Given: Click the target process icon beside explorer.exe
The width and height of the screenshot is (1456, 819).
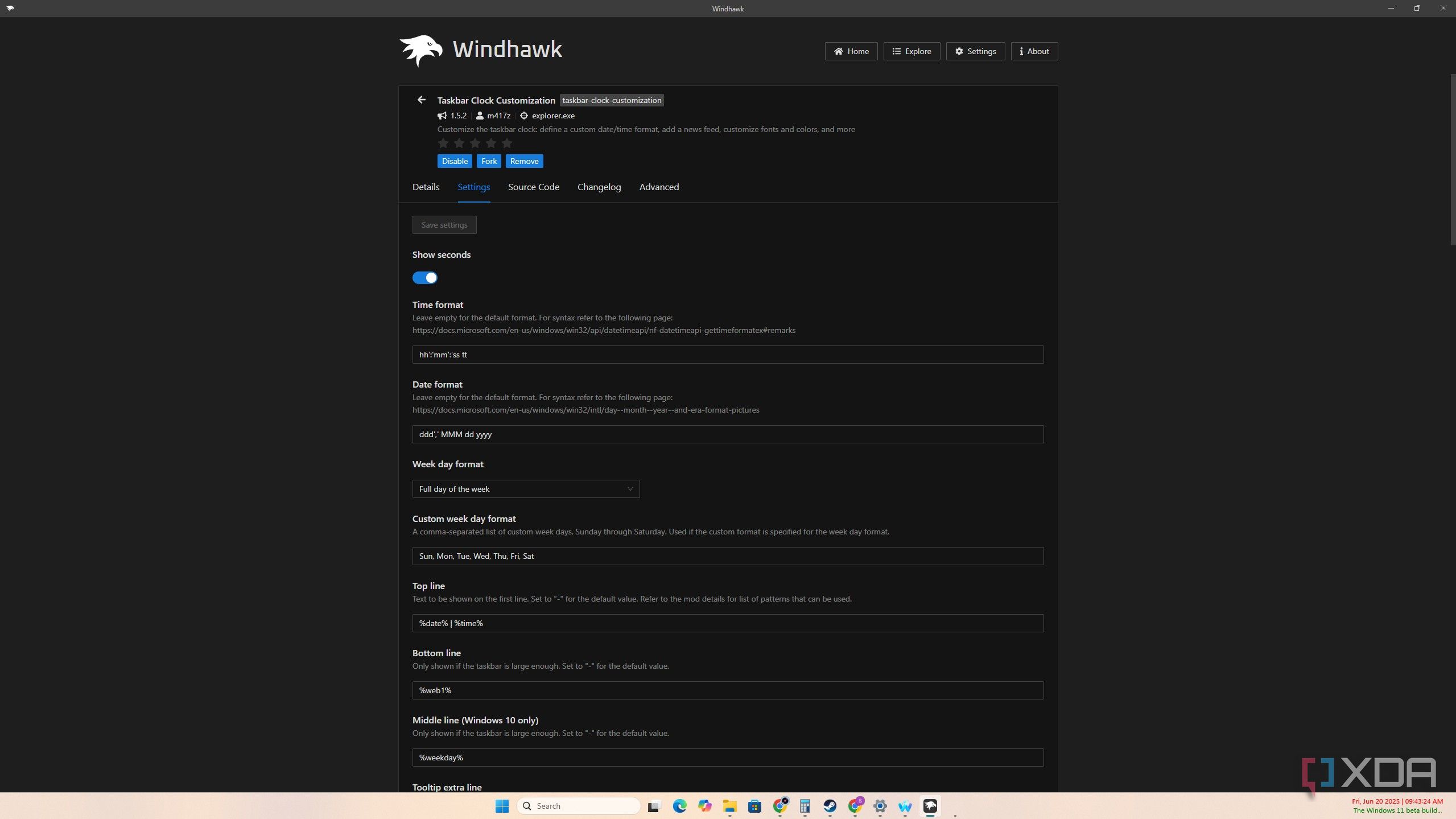Looking at the screenshot, I should pyautogui.click(x=524, y=116).
